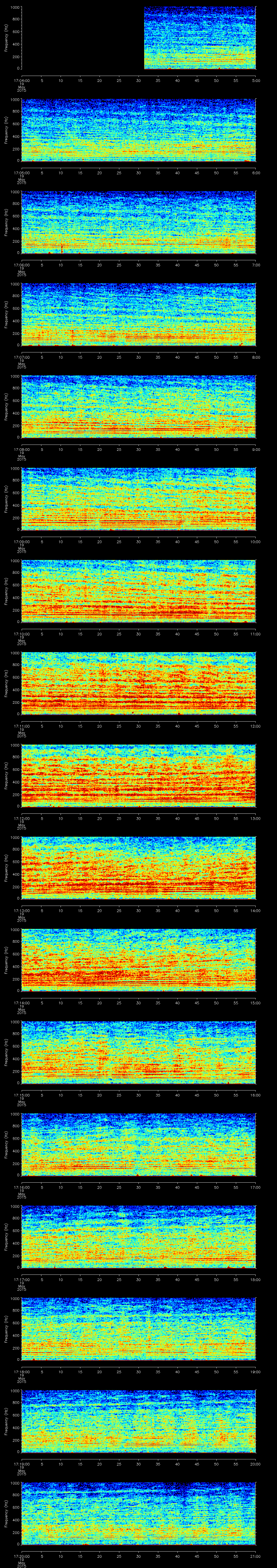Choose the spectrogram panel starting at 17:14:00

pos(139,960)
